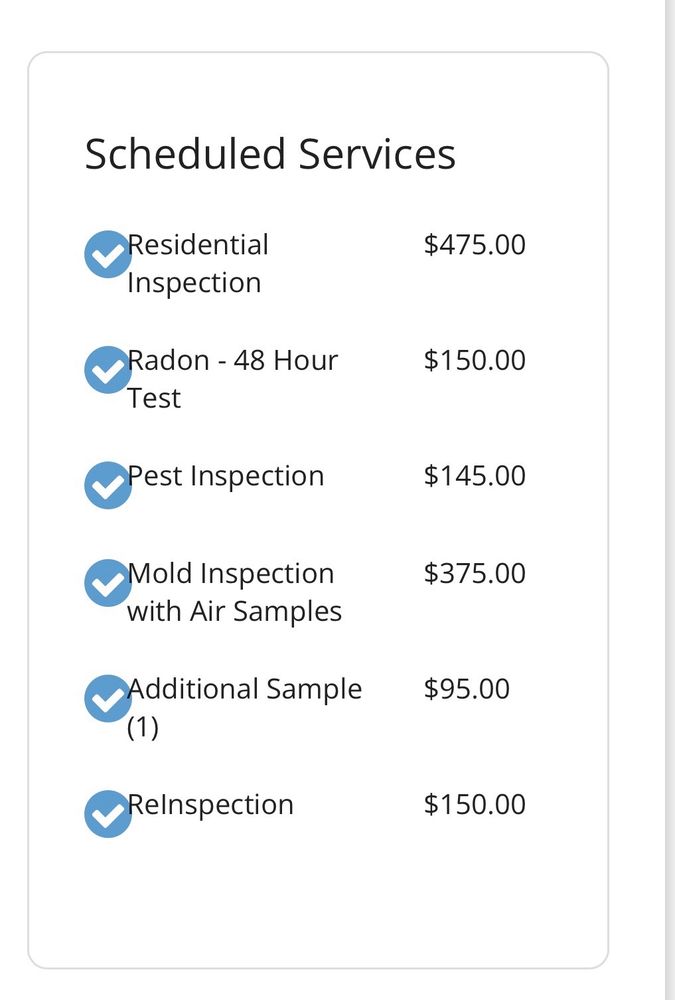Select the blue check badge next to Pest Inspection
This screenshot has width=675, height=1000.
(x=107, y=485)
